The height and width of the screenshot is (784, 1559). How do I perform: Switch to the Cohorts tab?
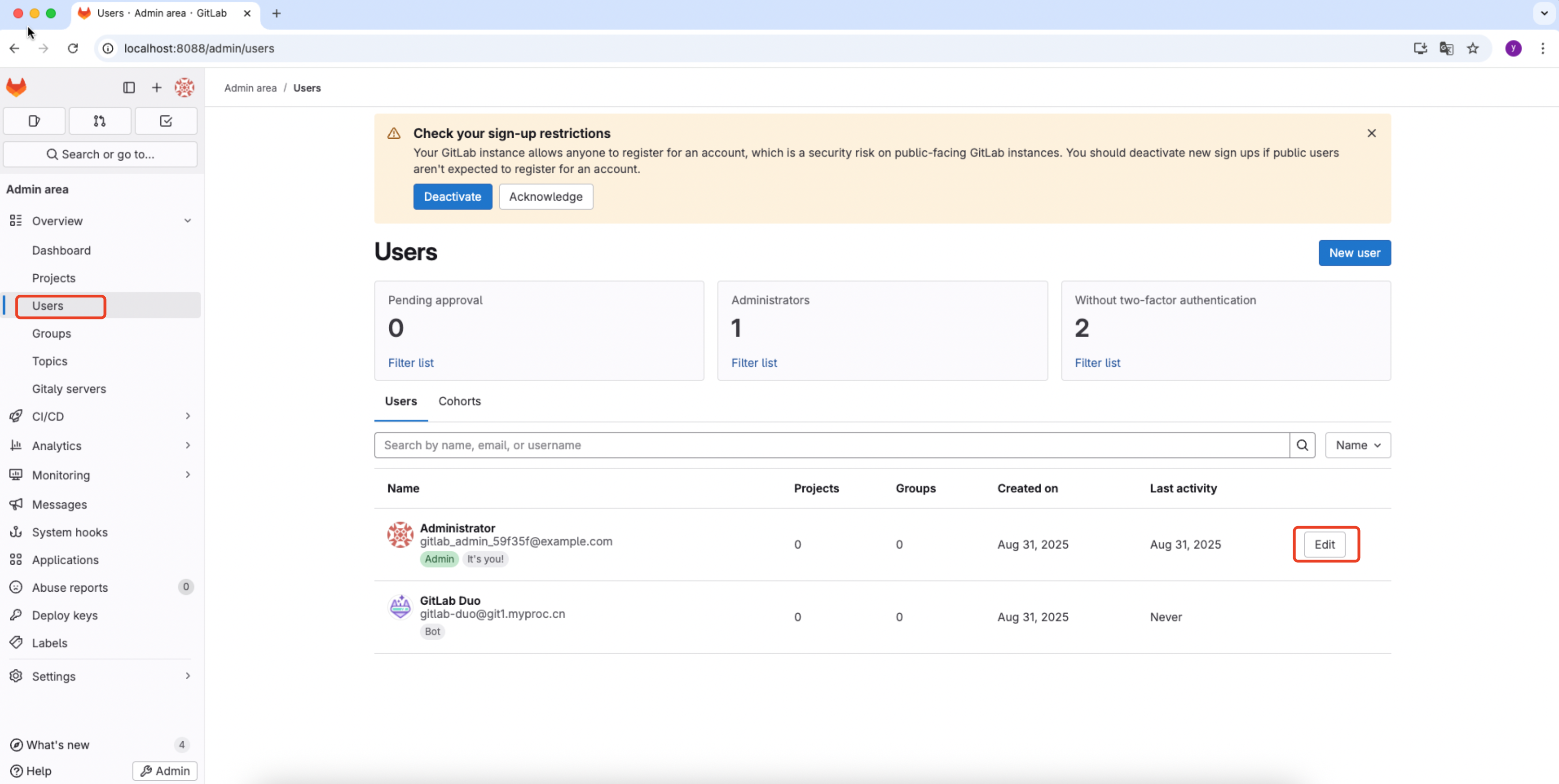459,401
